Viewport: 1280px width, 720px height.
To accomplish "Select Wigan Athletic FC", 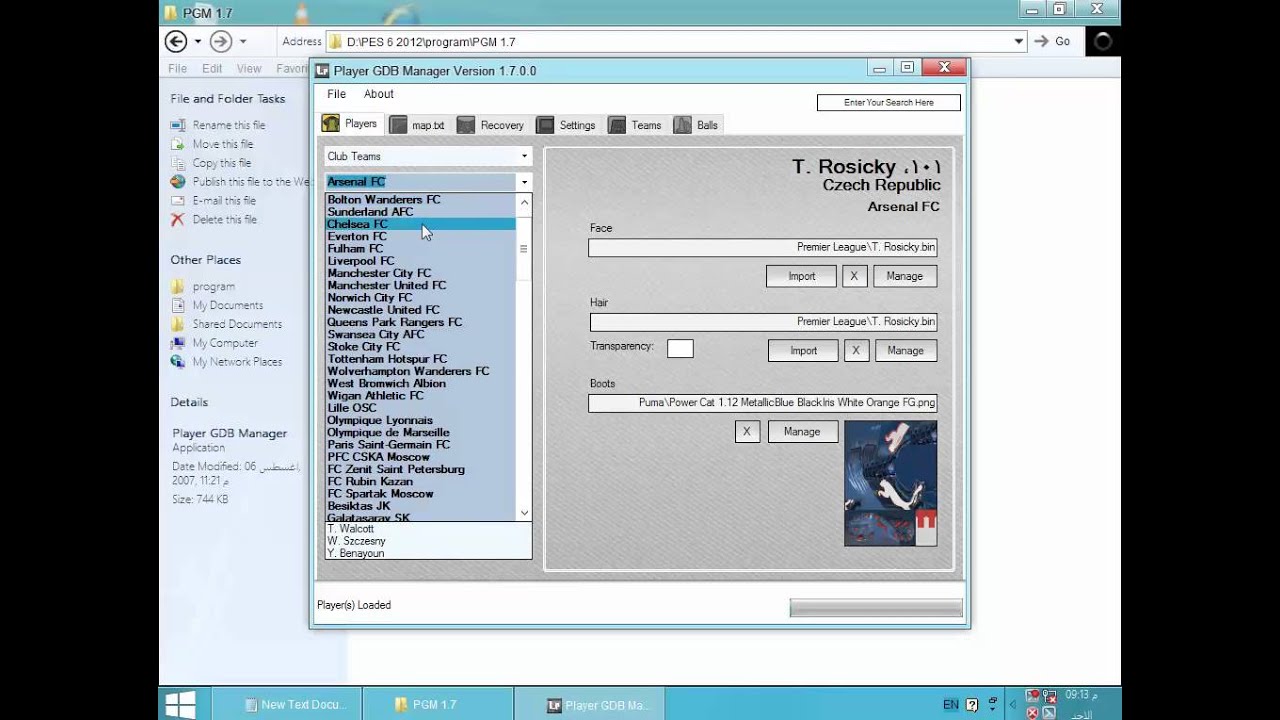I will pos(420,395).
